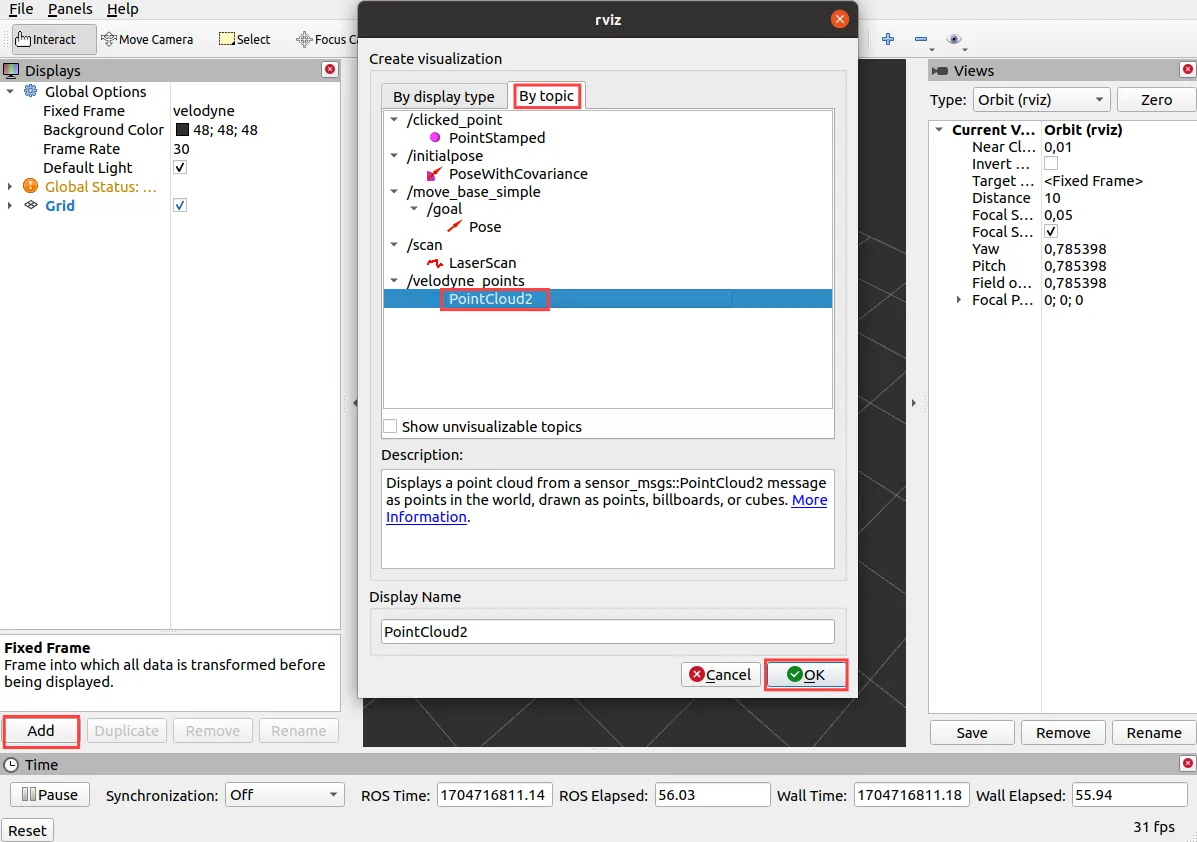Confirm dialog with OK button

pyautogui.click(x=806, y=675)
